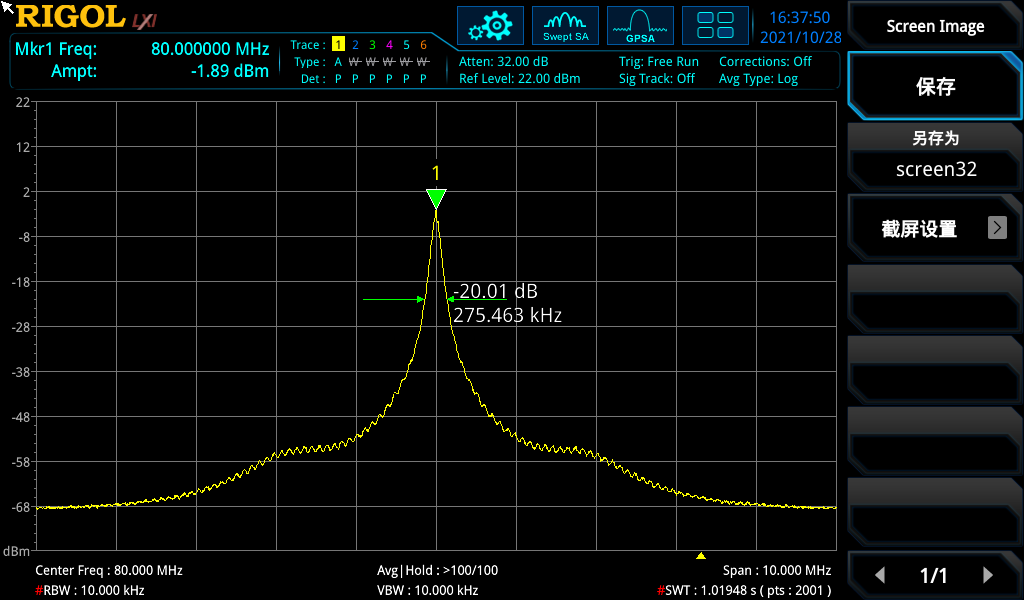This screenshot has height=600, width=1024.
Task: Click the yellow marker at frequency axis bottom
Action: click(x=701, y=556)
